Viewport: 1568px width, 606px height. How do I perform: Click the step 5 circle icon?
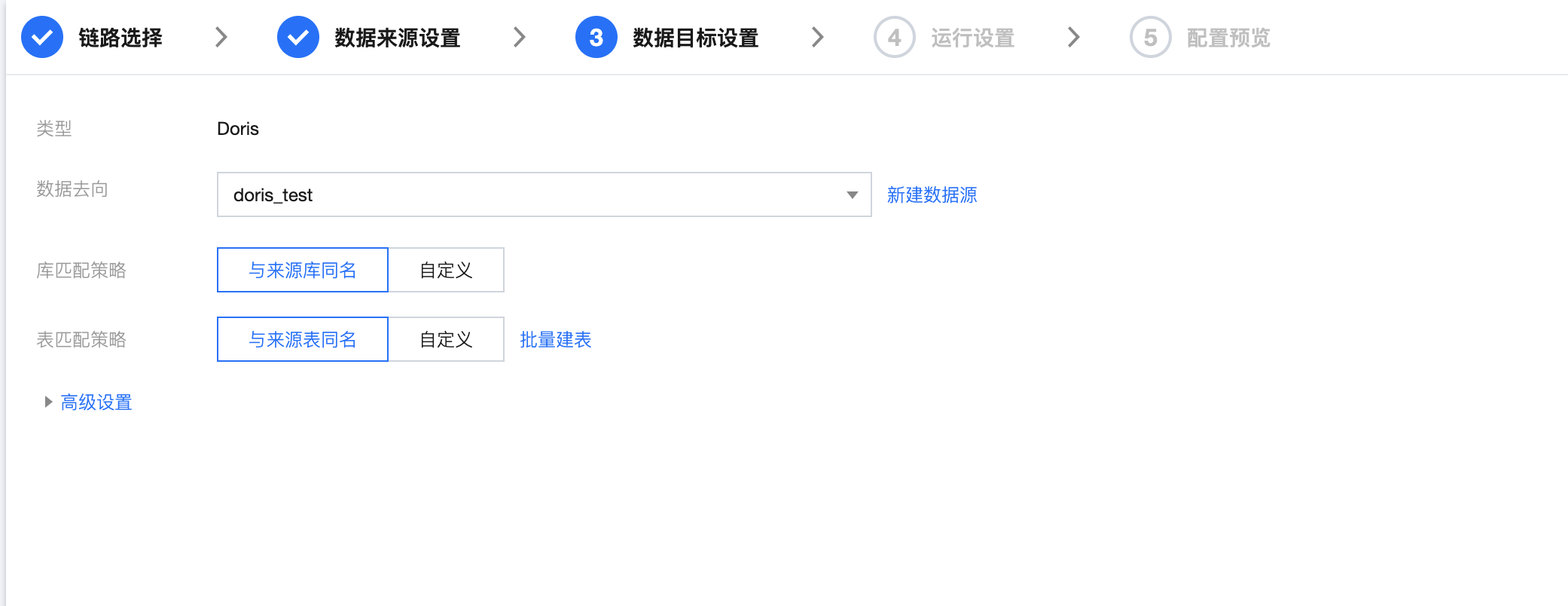[1150, 37]
